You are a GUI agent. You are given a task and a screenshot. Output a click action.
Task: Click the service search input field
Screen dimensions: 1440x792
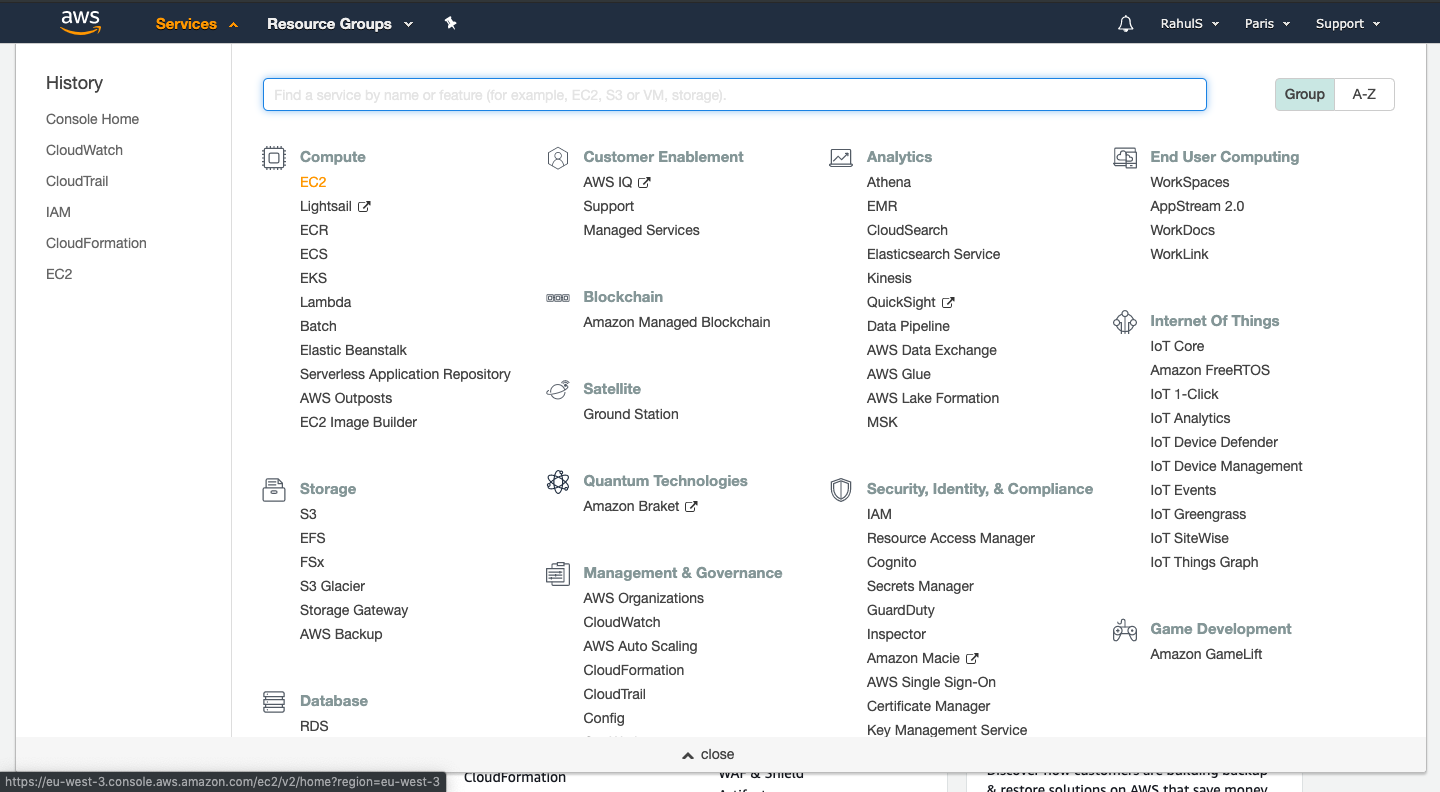tap(734, 94)
